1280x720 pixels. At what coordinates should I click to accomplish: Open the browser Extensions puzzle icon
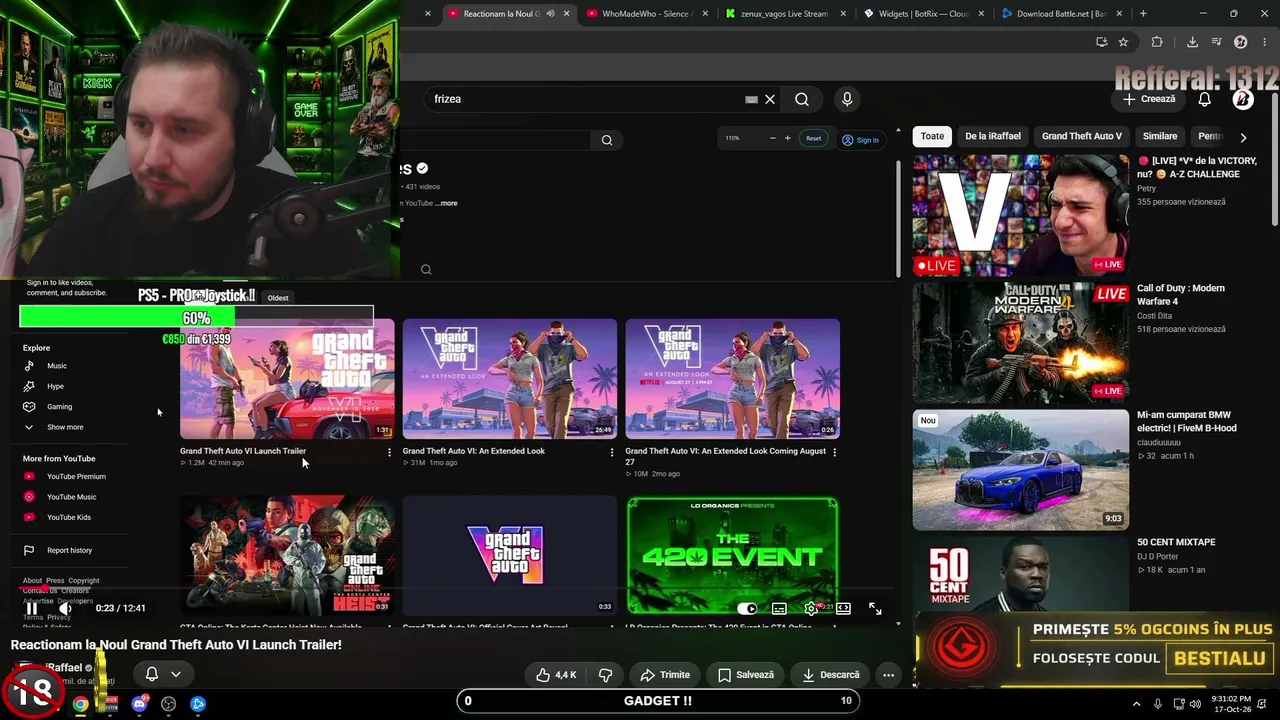[x=1157, y=42]
